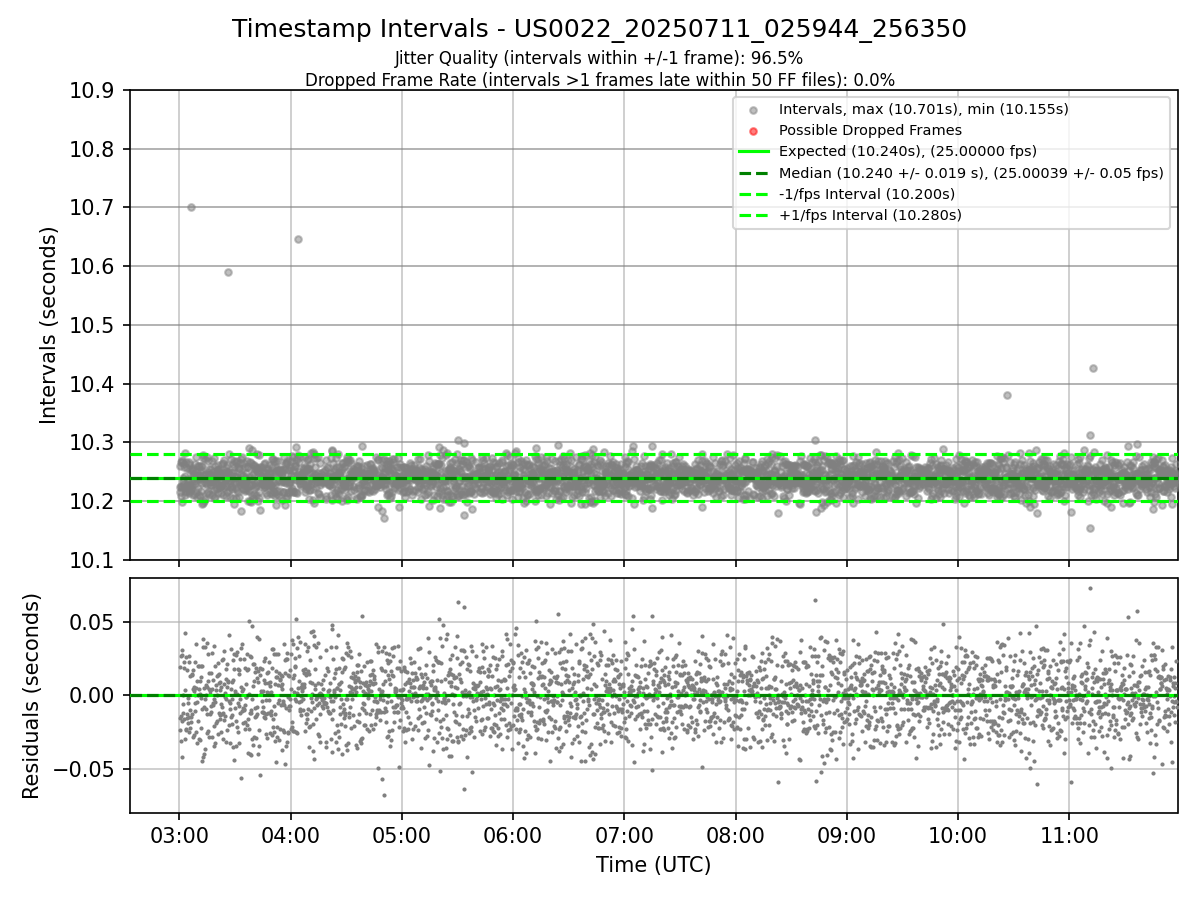Click the 'Dropped Frame Rate' subtitle line

pos(599,80)
